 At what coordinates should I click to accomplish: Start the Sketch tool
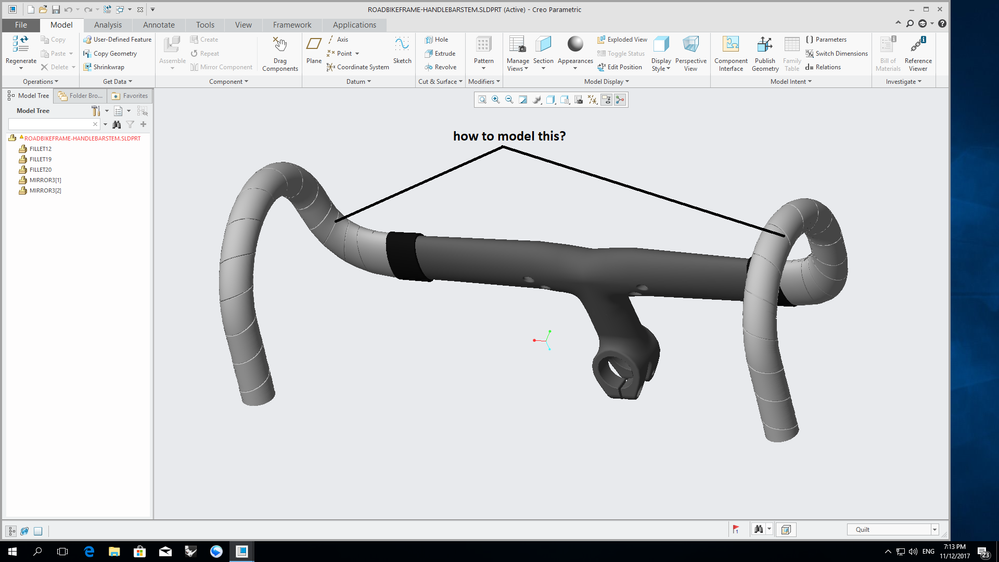402,50
